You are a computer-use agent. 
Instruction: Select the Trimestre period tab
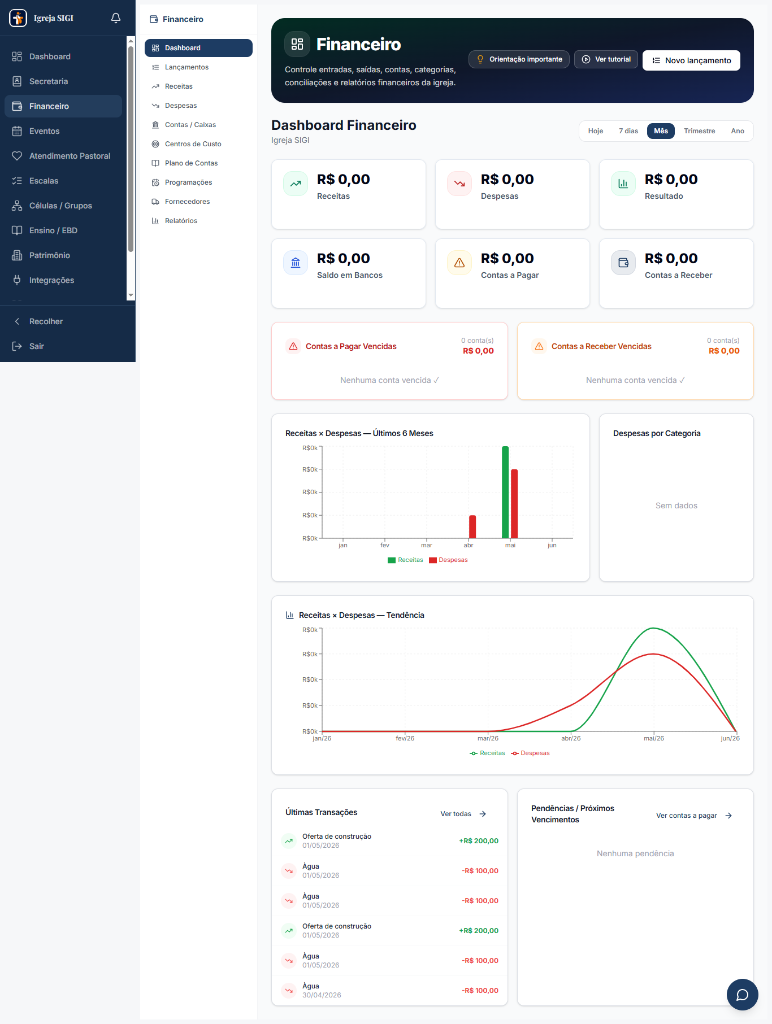700,131
